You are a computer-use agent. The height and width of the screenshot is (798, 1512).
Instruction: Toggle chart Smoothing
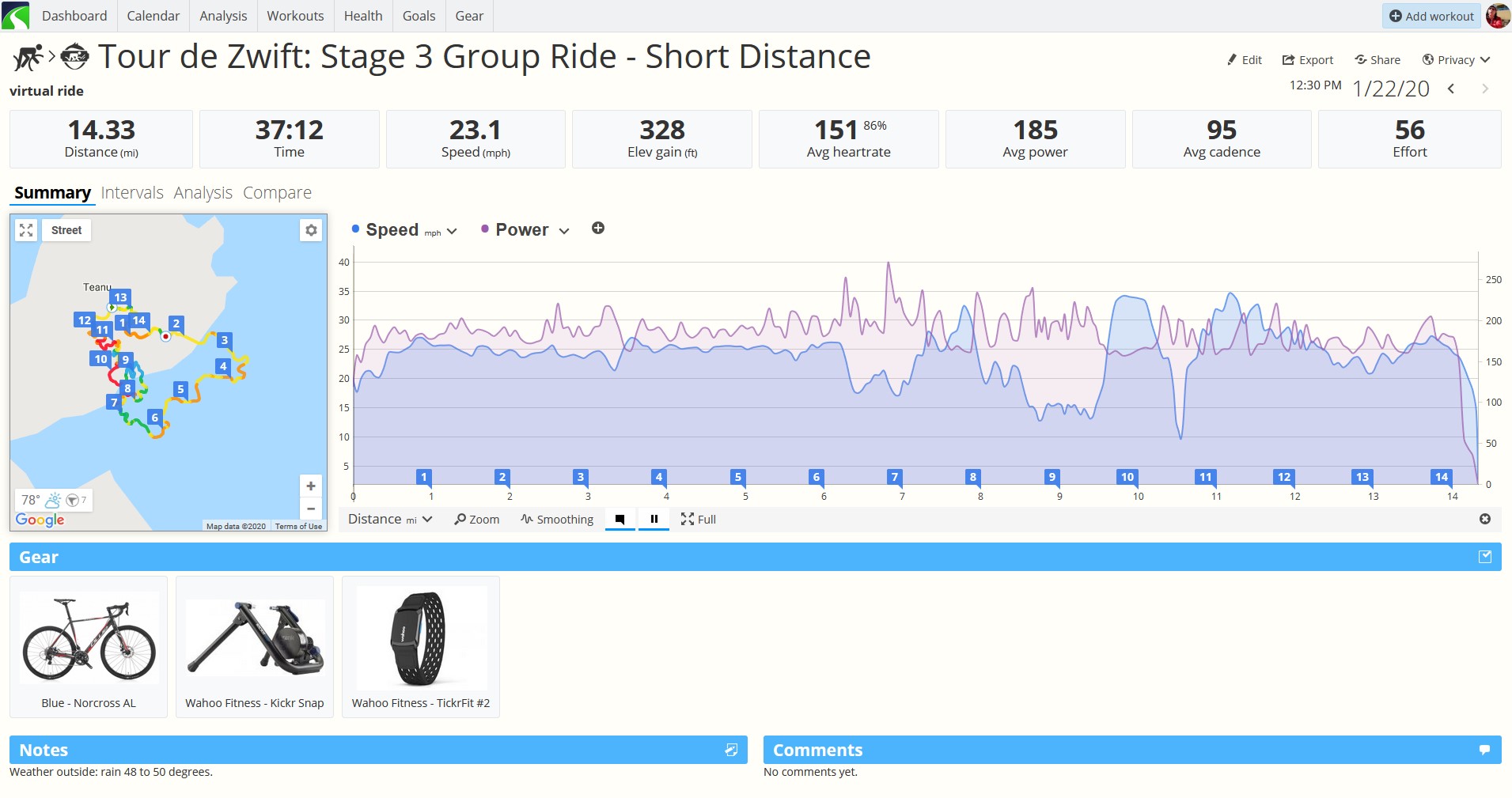557,520
